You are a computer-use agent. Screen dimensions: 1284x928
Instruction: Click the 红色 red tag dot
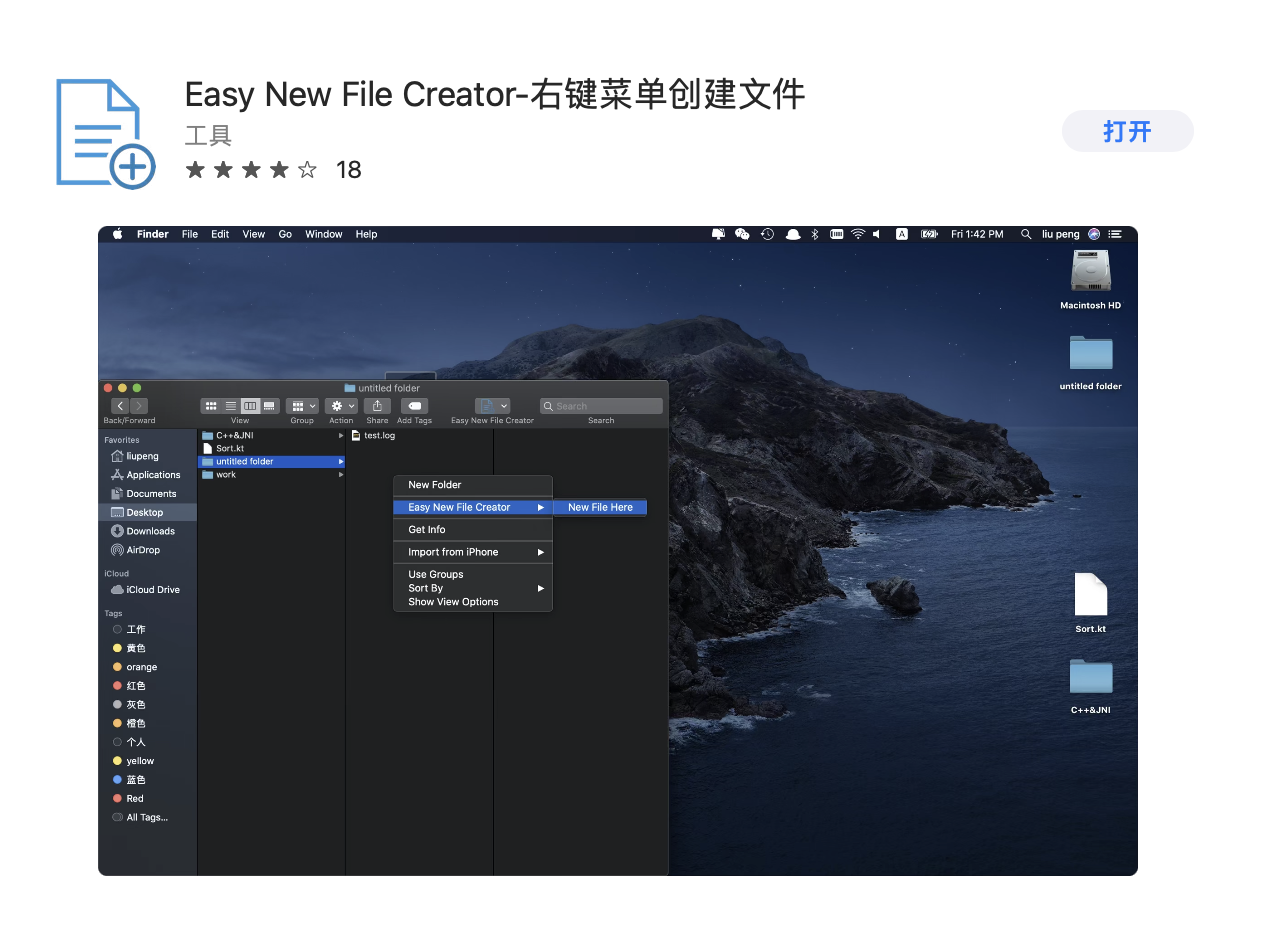[x=117, y=686]
